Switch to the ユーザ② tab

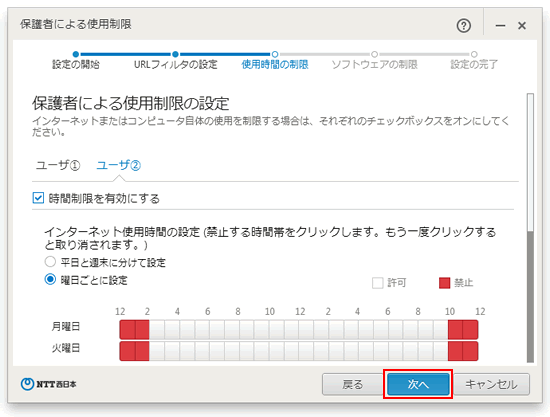(x=119, y=165)
